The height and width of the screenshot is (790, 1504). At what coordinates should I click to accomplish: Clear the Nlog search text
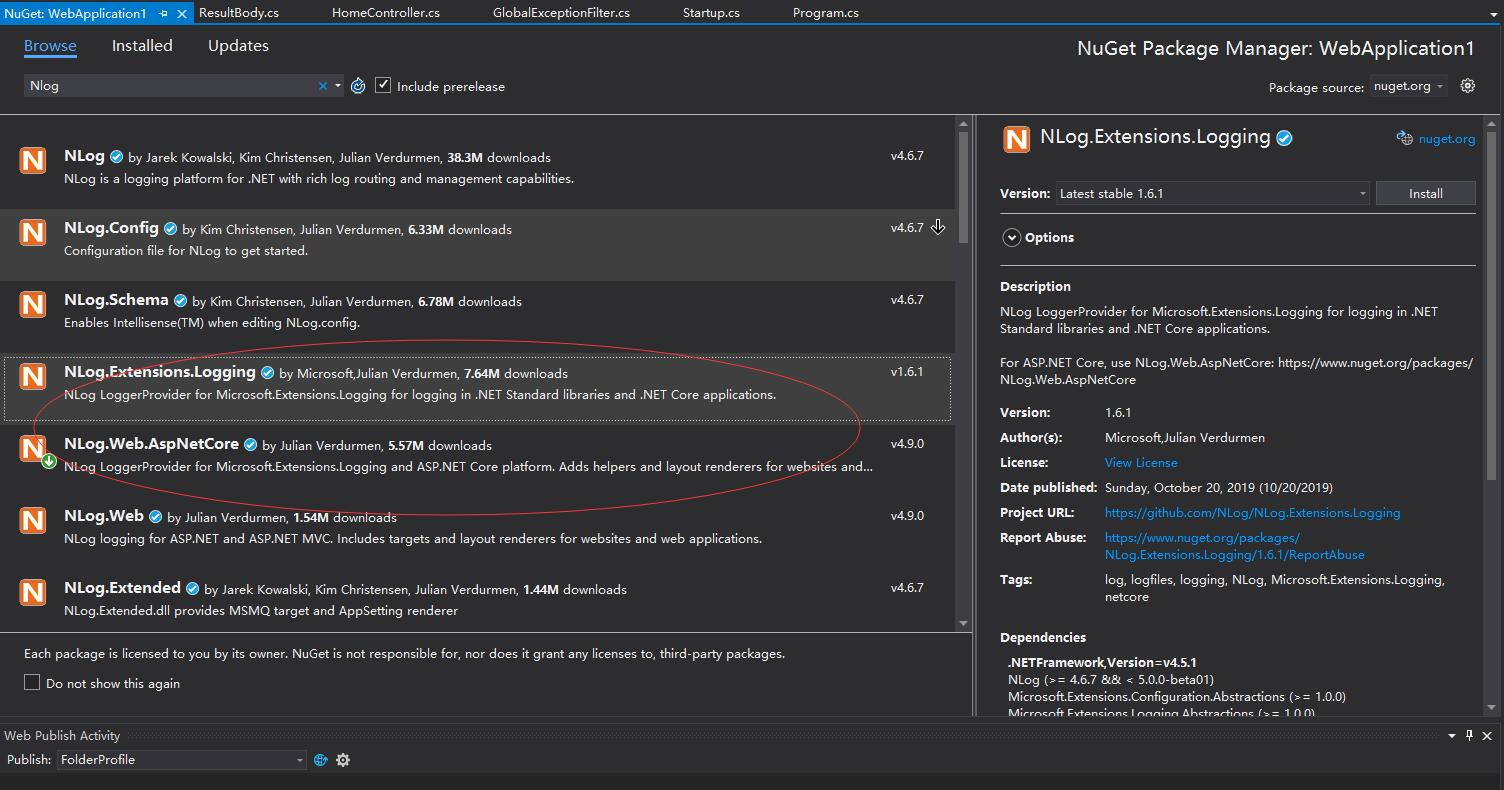click(323, 86)
